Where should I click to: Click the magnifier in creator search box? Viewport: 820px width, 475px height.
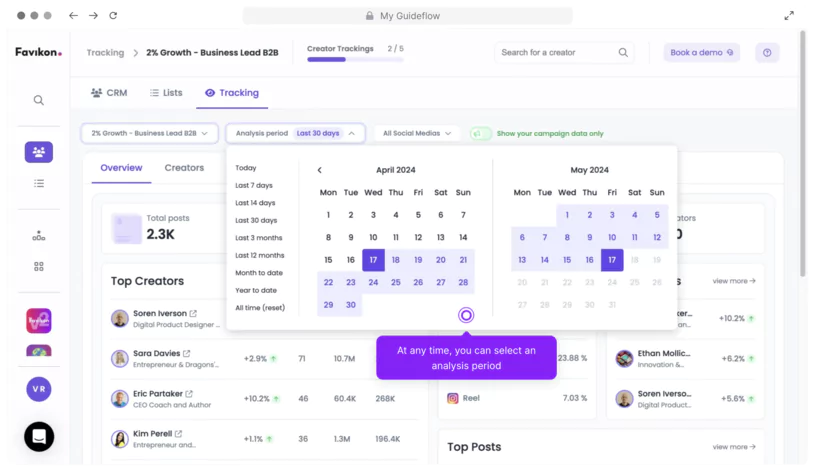623,52
